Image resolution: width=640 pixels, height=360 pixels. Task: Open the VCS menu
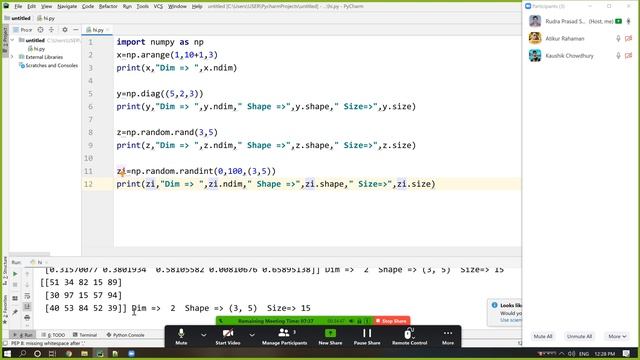[158, 7]
